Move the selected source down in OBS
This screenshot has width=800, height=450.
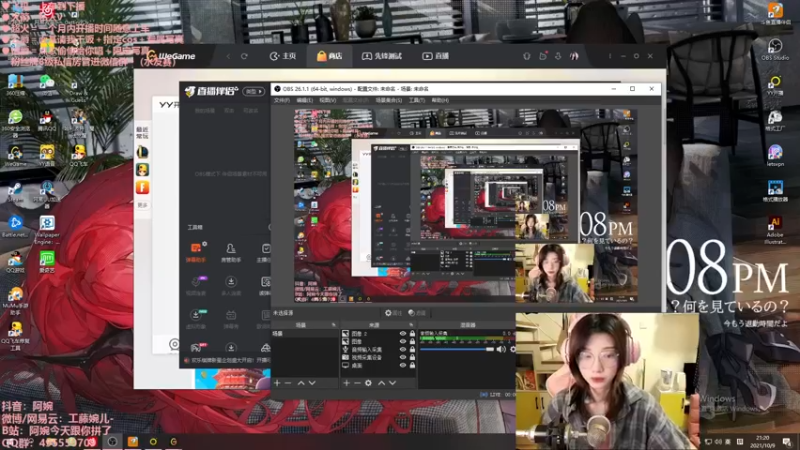point(392,383)
